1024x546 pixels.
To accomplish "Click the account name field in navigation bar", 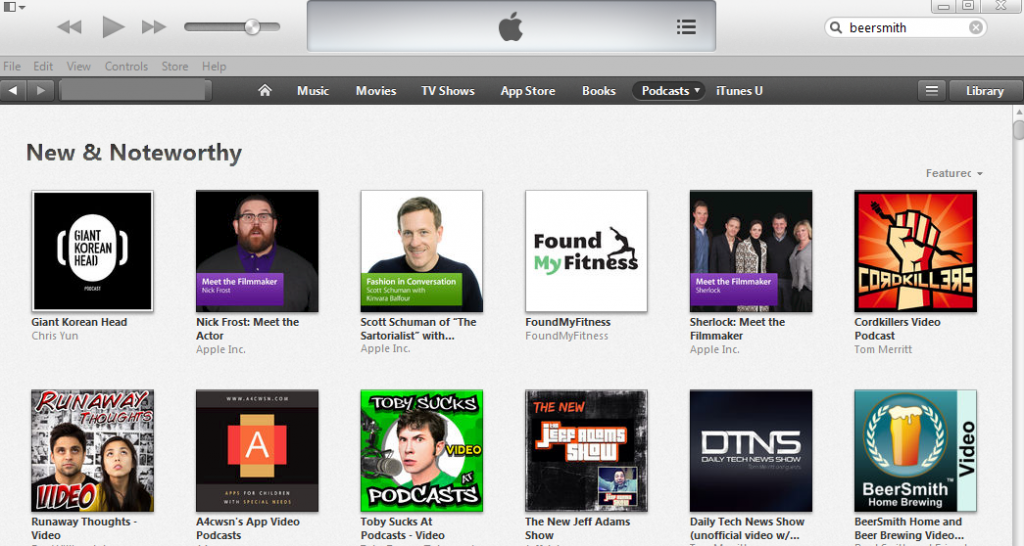I will pos(135,90).
